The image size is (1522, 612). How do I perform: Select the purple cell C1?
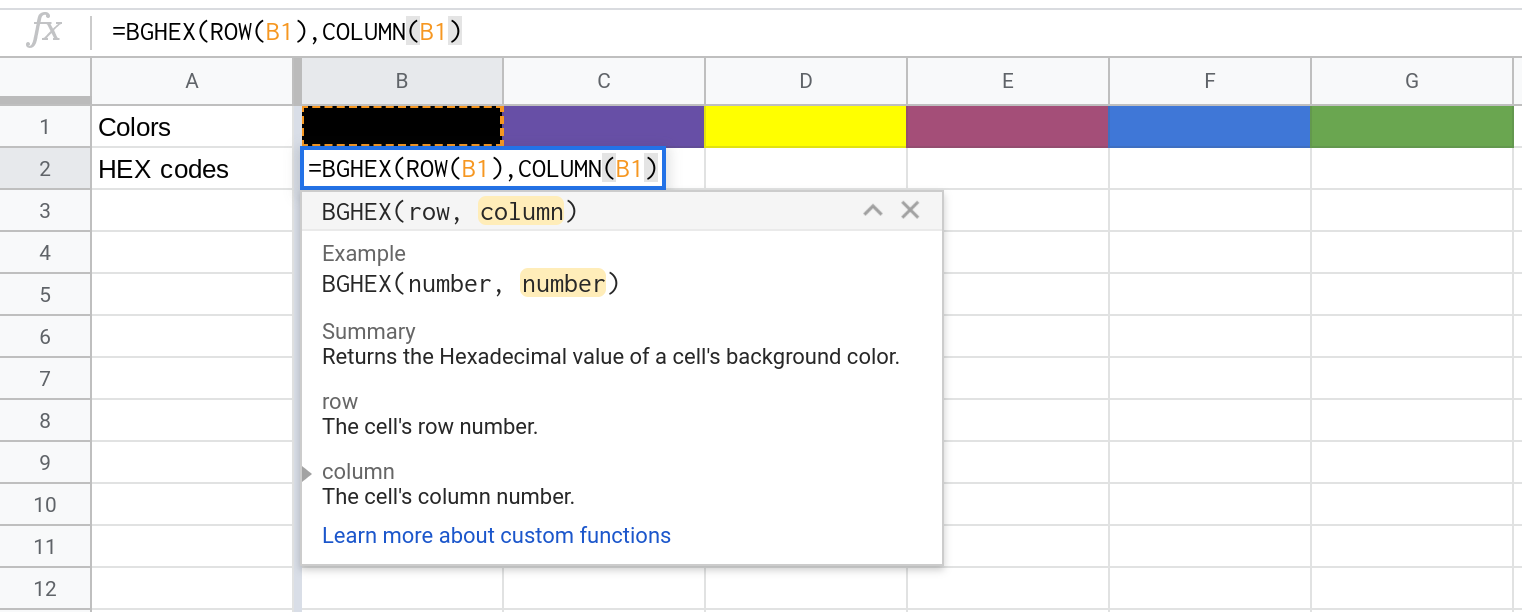coord(604,127)
